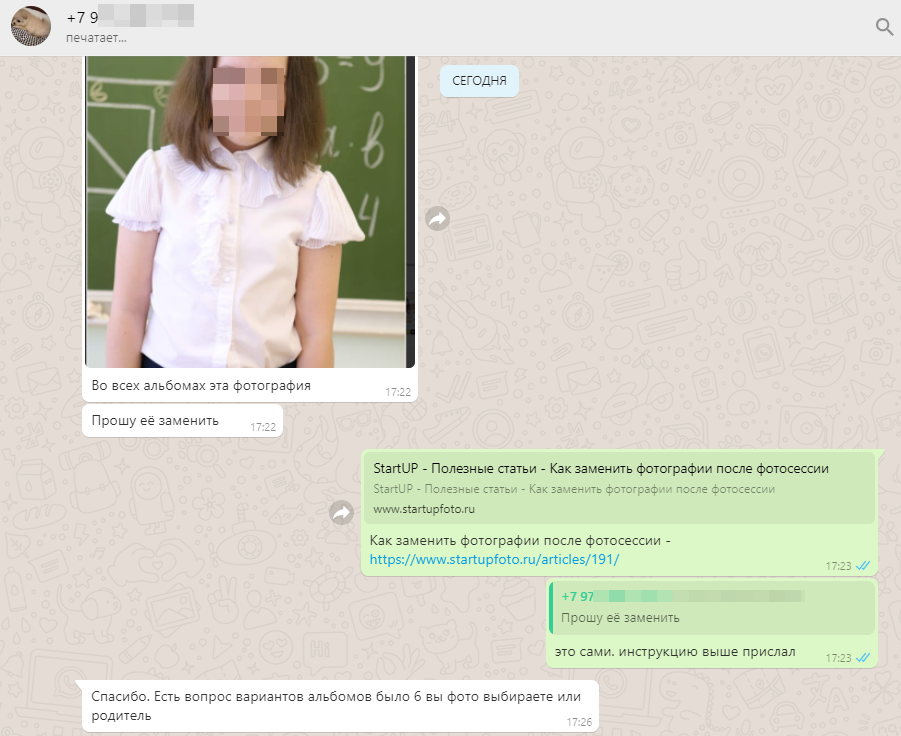
Task: Select message "Во всех альбомах эта фотография"
Action: tap(201, 386)
